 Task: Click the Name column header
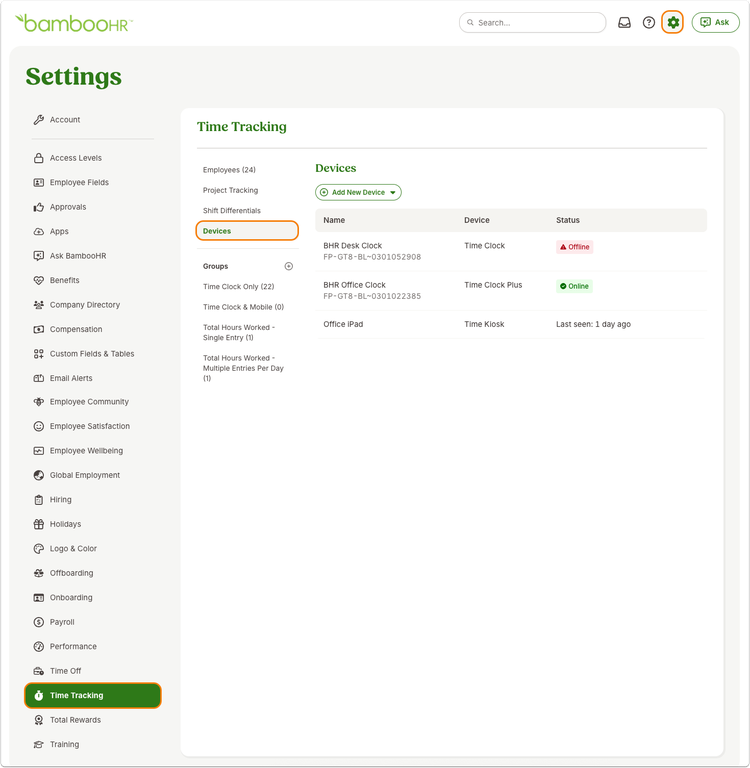click(334, 220)
